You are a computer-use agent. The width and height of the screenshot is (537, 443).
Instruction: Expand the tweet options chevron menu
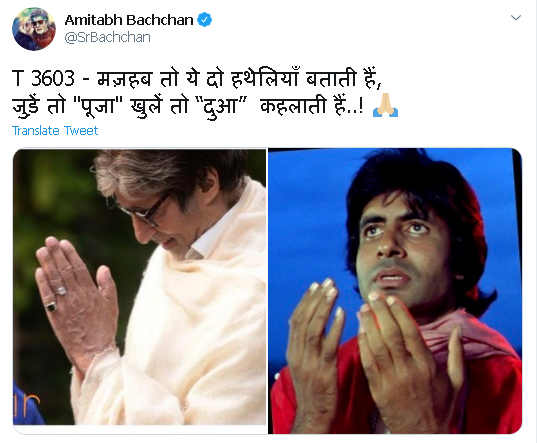click(x=516, y=17)
